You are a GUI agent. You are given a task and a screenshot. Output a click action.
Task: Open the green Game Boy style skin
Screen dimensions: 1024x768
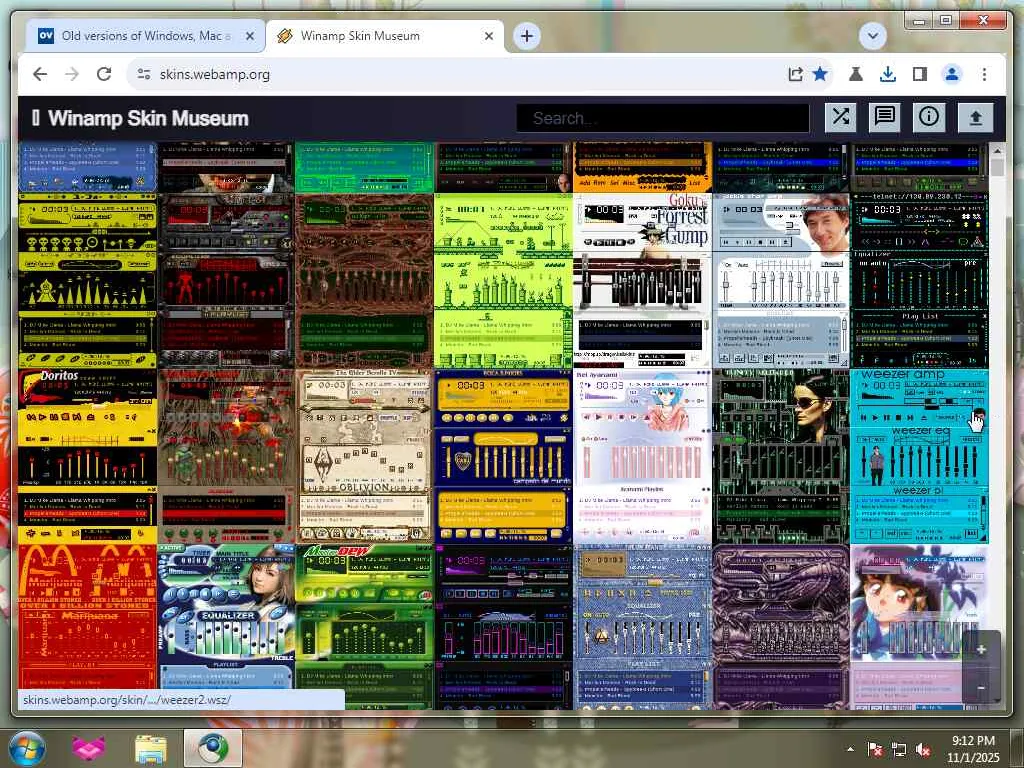click(x=503, y=280)
